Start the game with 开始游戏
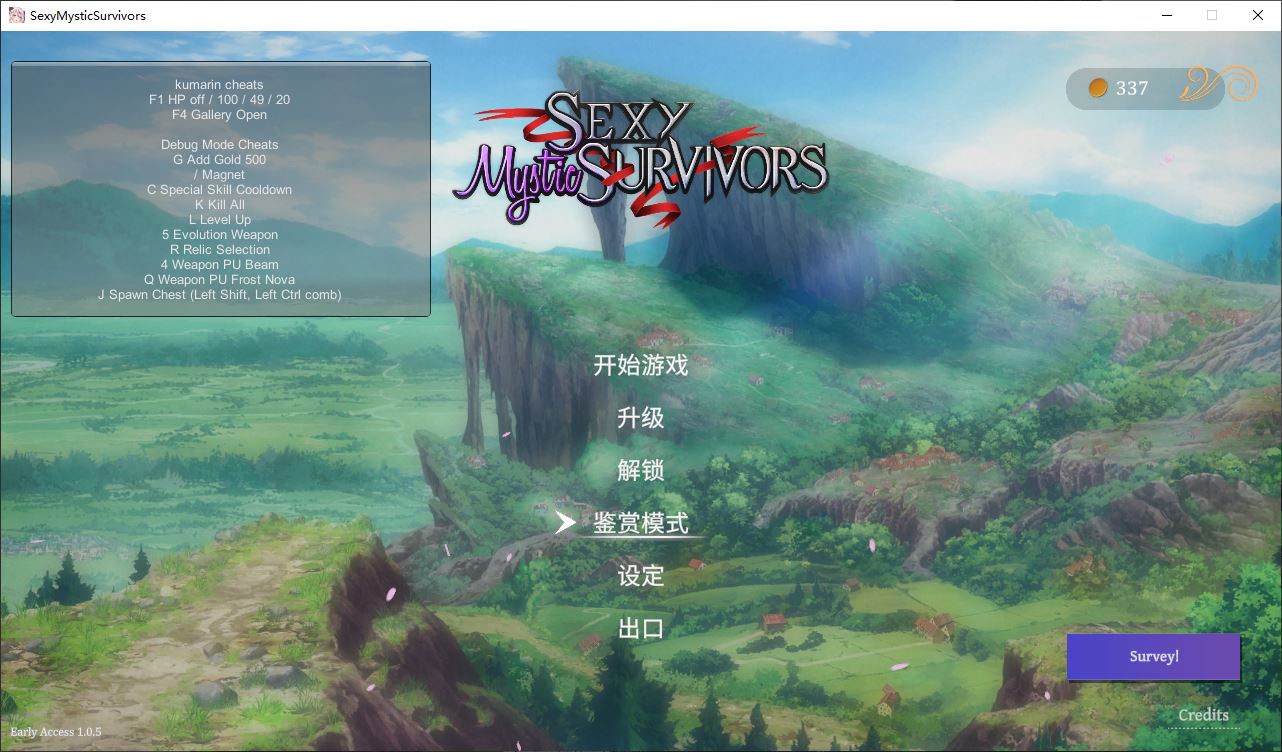 (x=641, y=365)
